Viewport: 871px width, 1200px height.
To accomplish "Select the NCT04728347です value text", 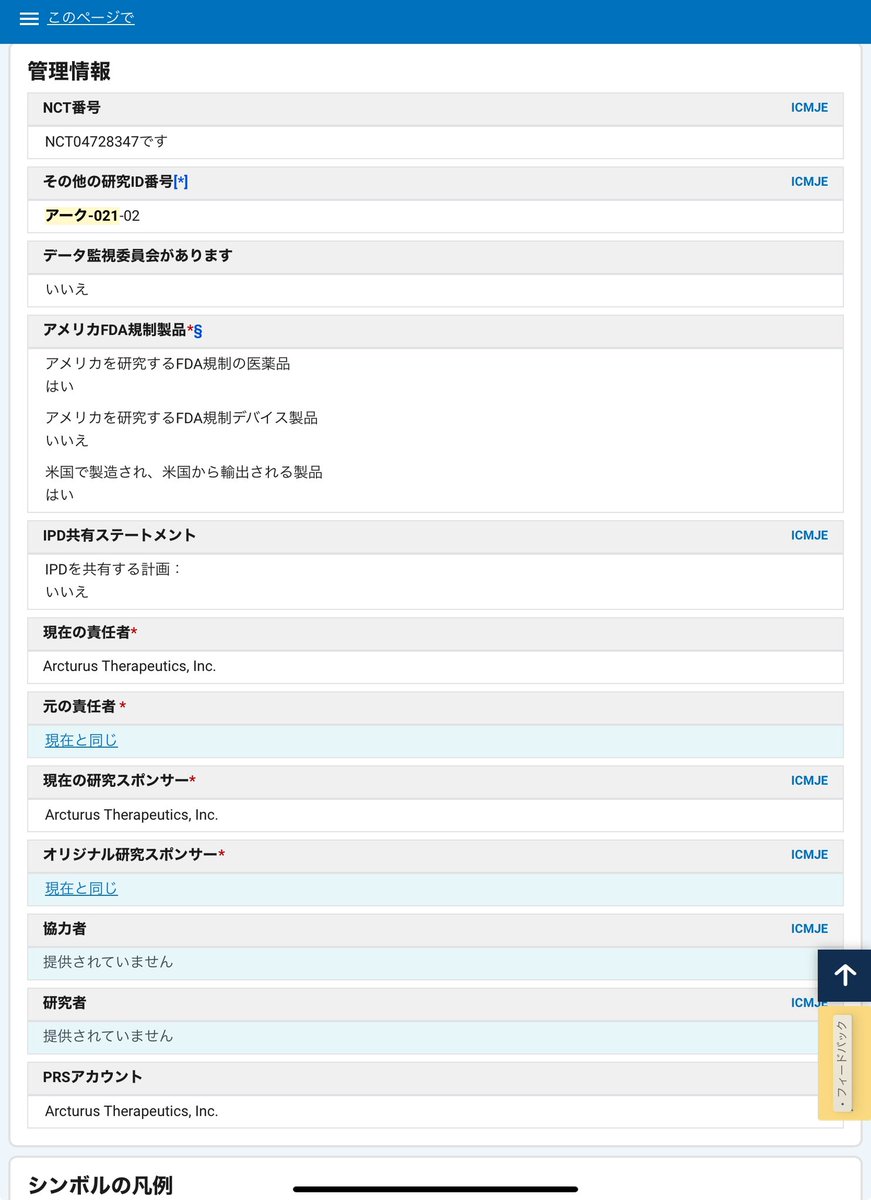I will pos(106,142).
